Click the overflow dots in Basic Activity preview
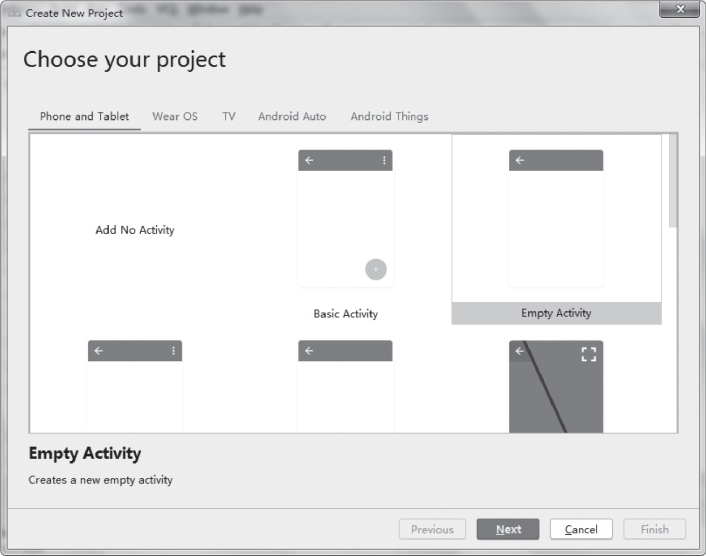706x556 pixels. pos(384,160)
